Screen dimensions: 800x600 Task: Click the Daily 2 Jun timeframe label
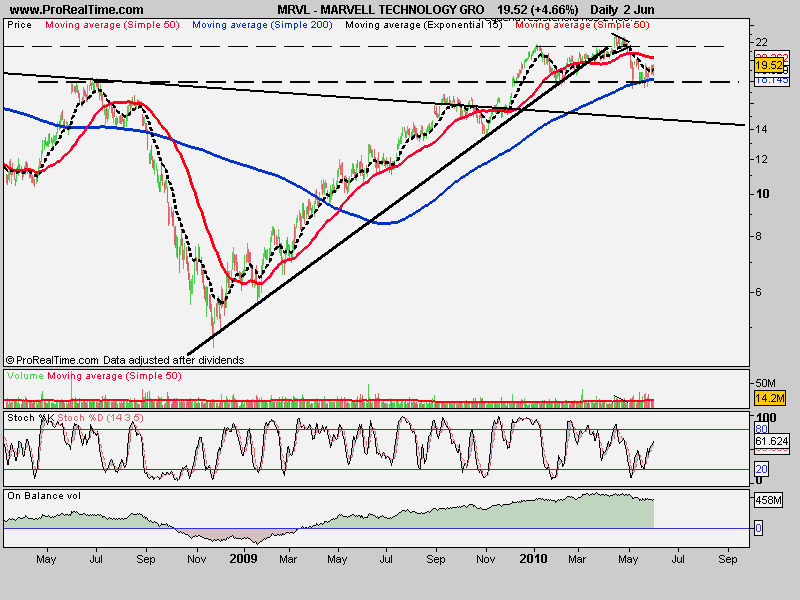(622, 9)
